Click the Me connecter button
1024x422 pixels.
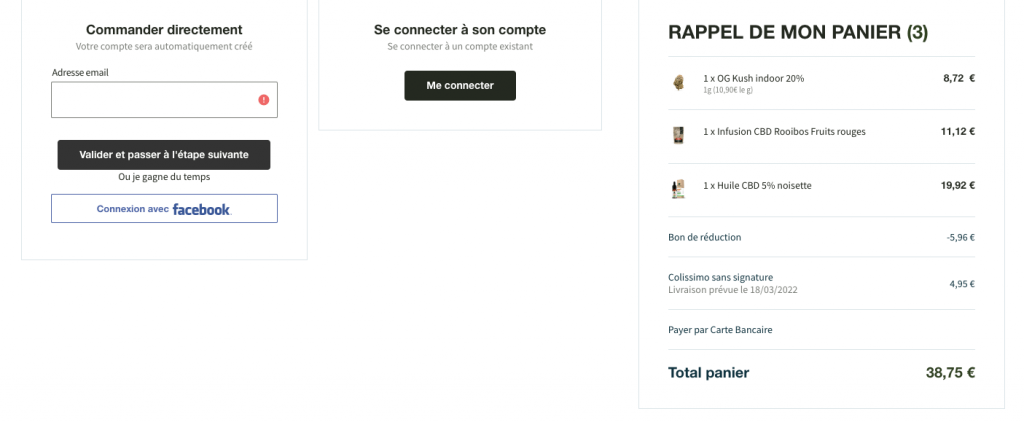(460, 86)
